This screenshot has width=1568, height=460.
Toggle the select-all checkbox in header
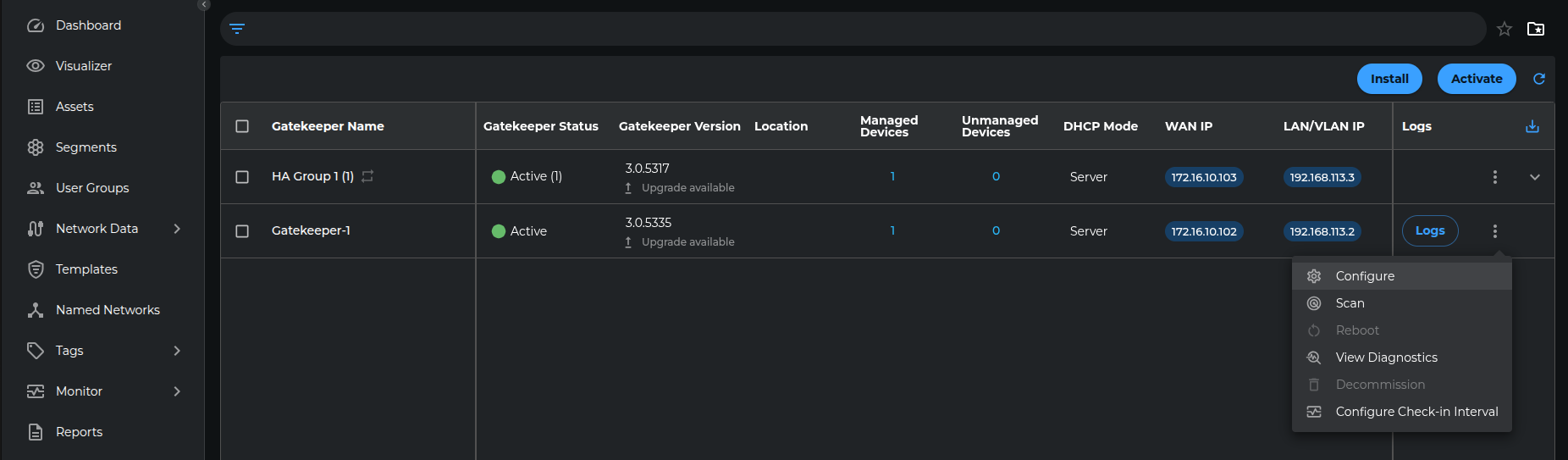(x=242, y=126)
